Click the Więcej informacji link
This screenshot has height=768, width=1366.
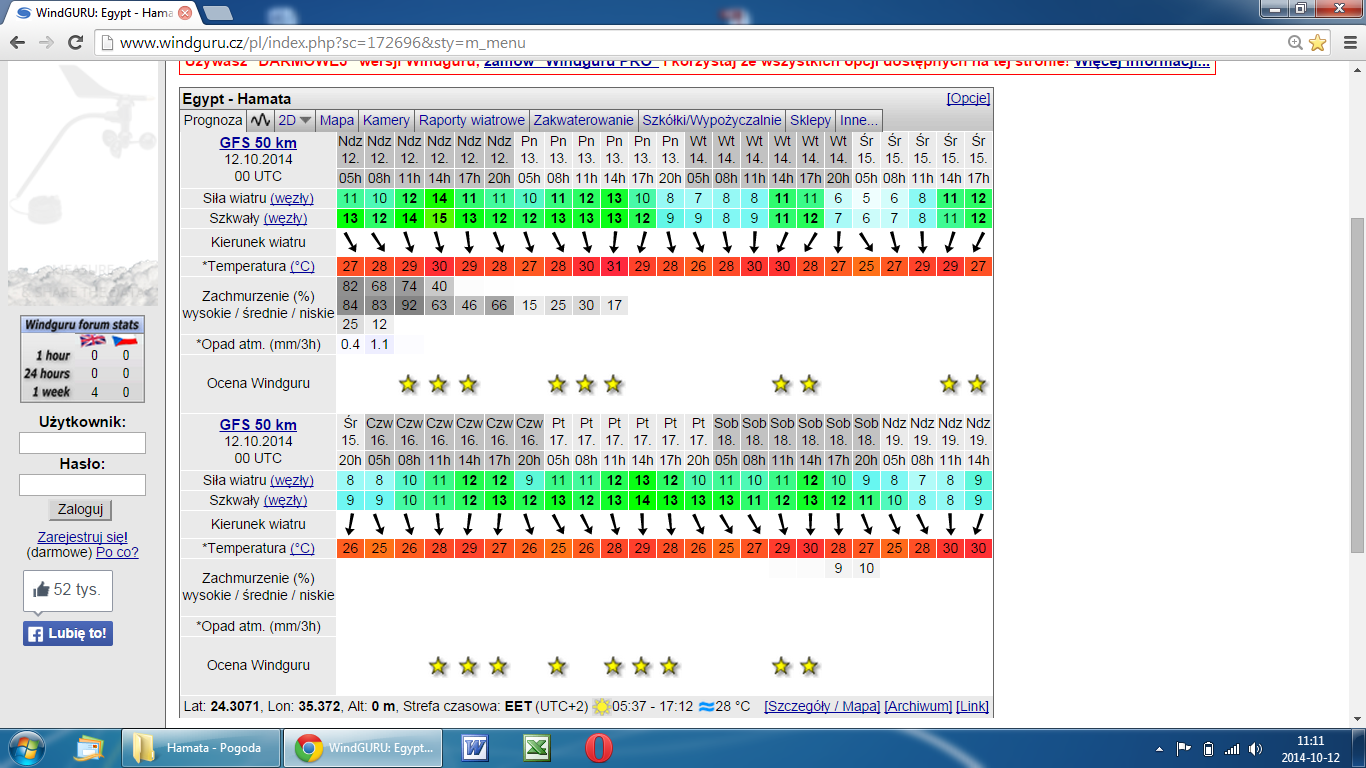pyautogui.click(x=1142, y=63)
